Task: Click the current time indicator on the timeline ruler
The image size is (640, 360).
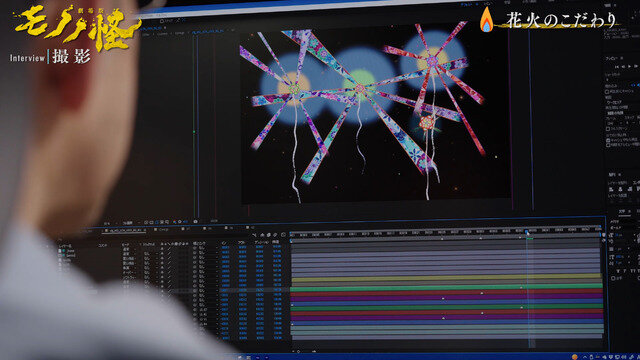Action: [527, 232]
